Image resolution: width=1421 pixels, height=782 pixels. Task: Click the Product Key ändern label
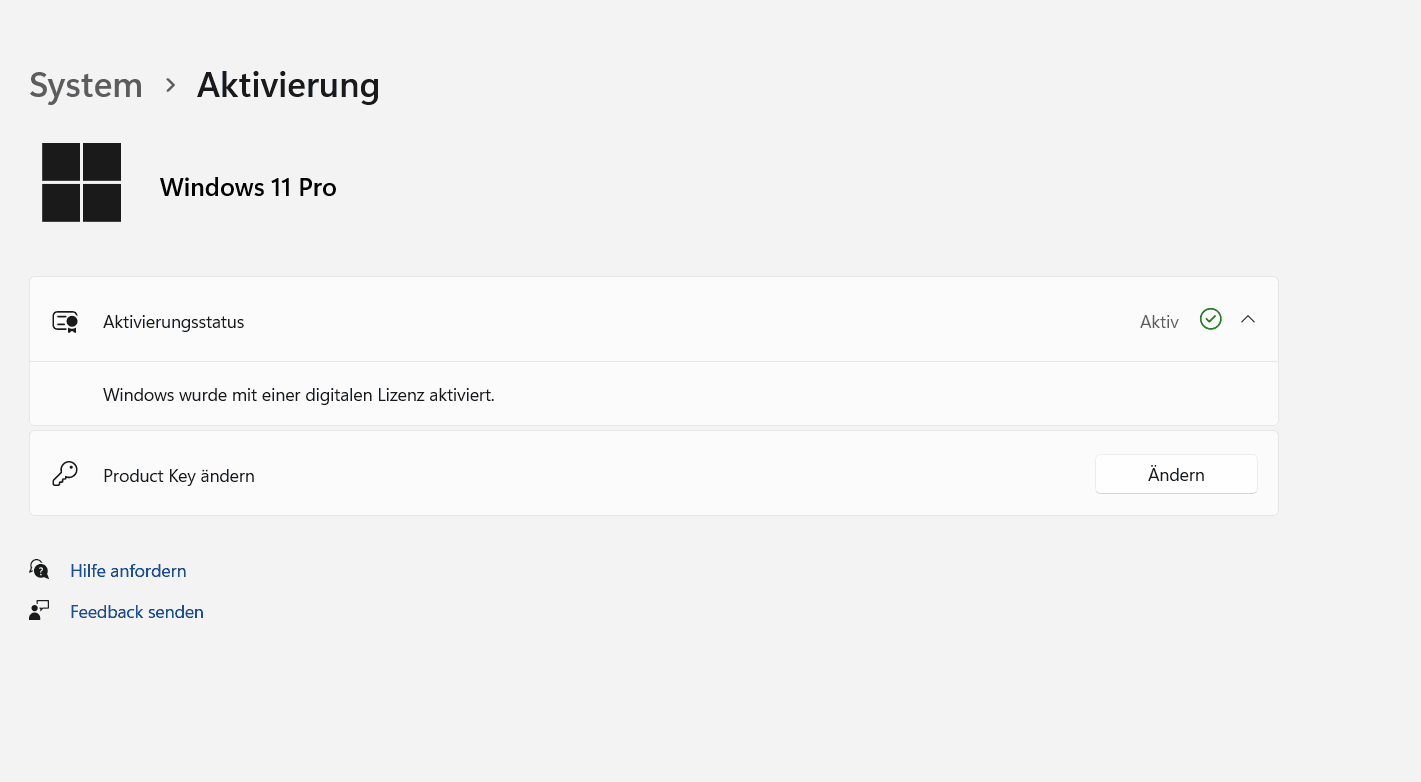tap(179, 476)
